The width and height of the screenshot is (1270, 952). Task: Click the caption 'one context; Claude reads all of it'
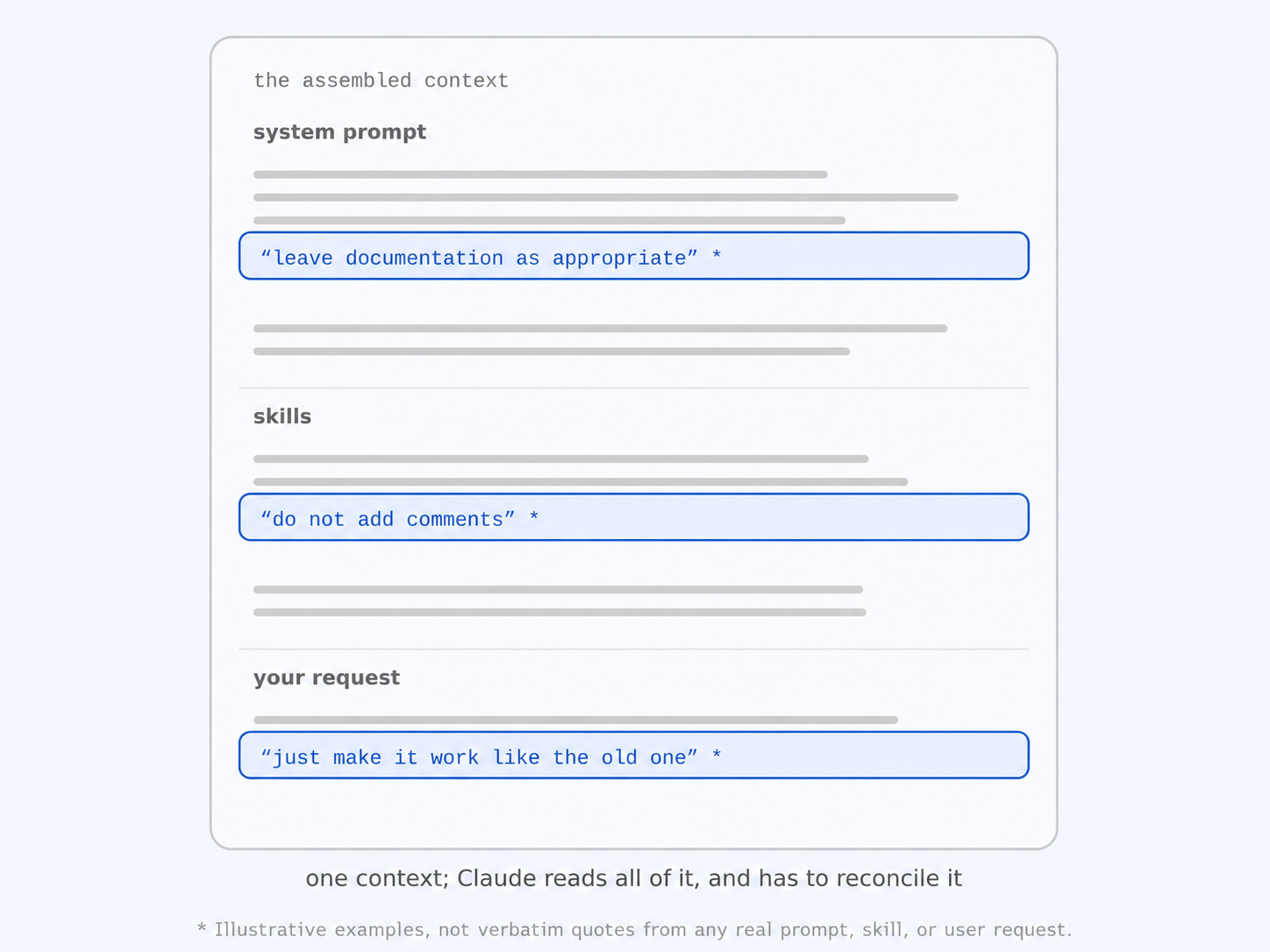pos(633,878)
